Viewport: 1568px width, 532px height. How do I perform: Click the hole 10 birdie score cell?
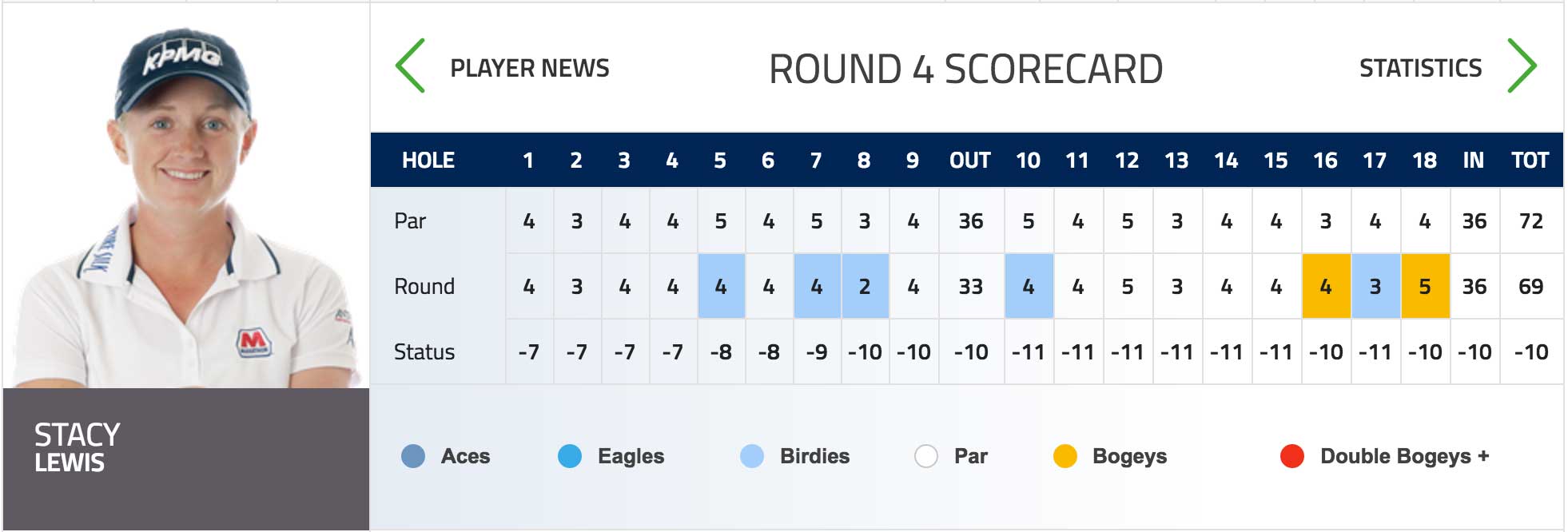click(1029, 286)
